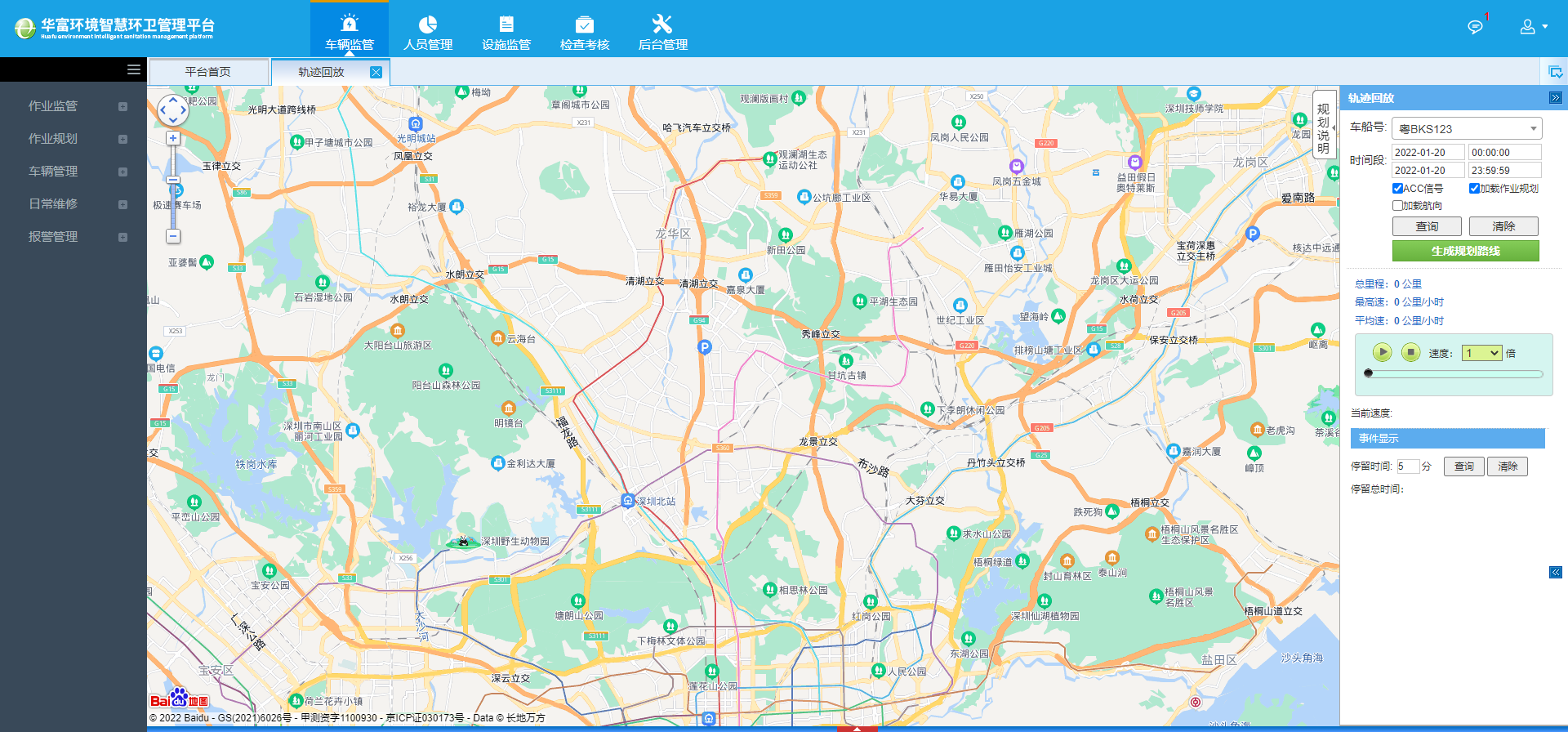Check the 加载航向 option
The width and height of the screenshot is (1568, 732).
pos(1397,206)
